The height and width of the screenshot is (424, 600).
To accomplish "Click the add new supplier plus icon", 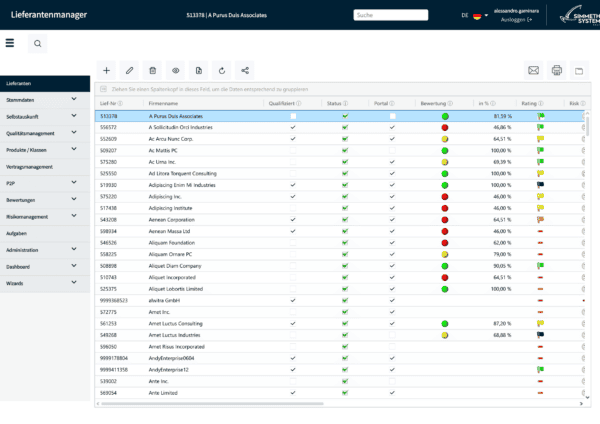I will [x=107, y=71].
